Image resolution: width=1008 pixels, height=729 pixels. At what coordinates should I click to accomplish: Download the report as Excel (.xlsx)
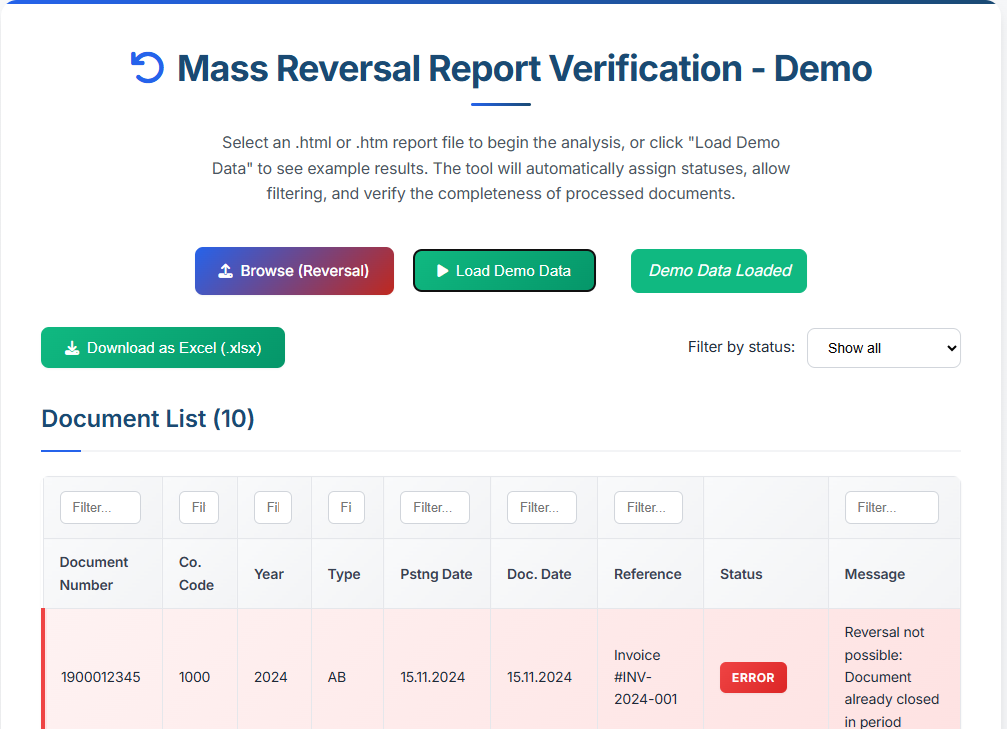[x=163, y=347]
